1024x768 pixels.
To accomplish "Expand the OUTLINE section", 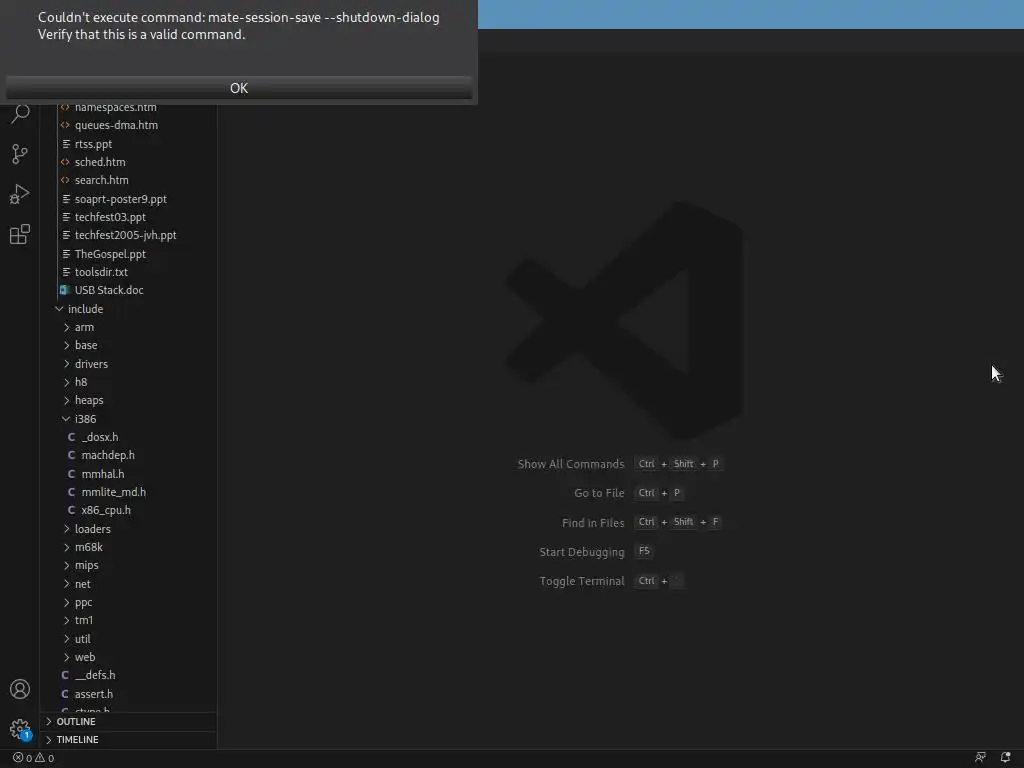I will click(129, 721).
